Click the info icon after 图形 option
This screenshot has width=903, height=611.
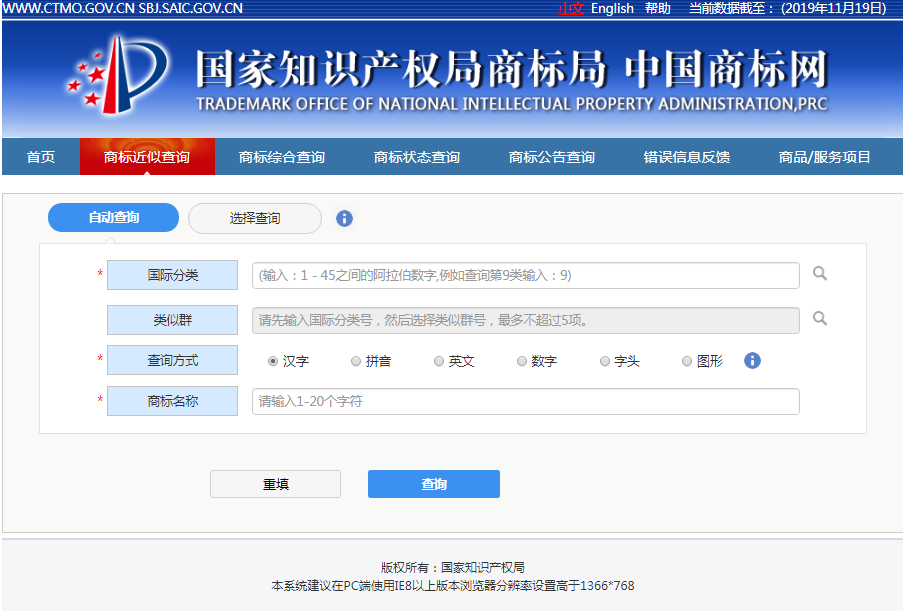(x=751, y=361)
